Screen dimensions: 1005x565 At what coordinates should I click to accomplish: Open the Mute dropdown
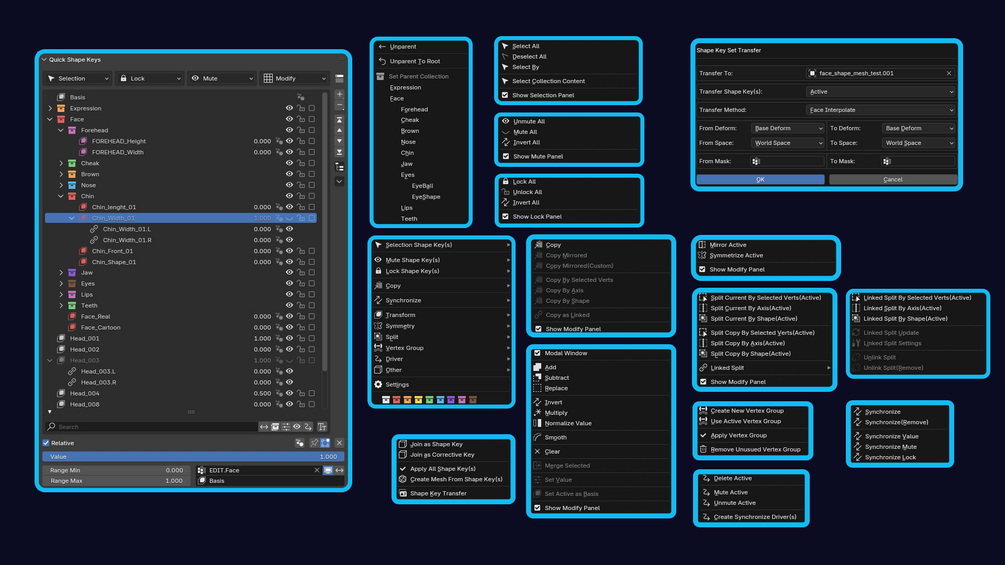click(222, 78)
